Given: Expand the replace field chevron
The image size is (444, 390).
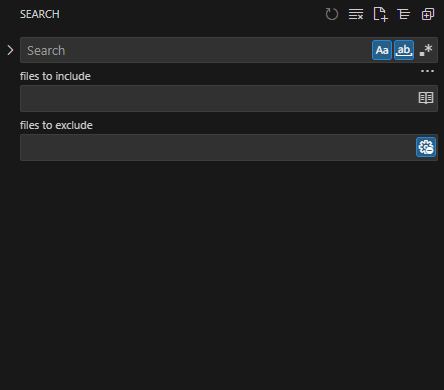Looking at the screenshot, I should tap(10, 50).
